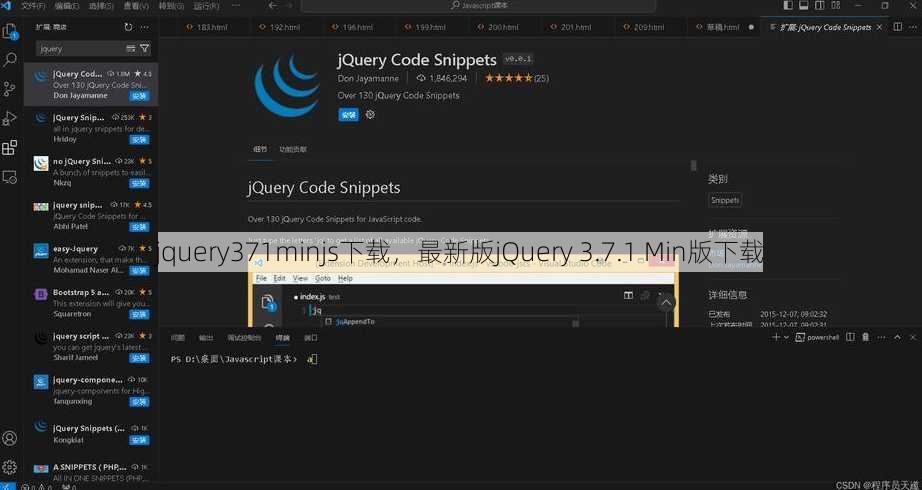Screen dimensions: 922x490
Task: Switch to the feature contributions tab
Action: (293, 149)
